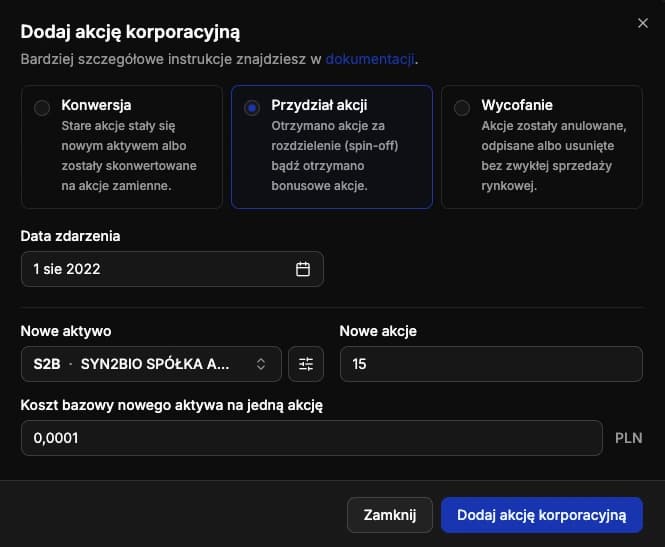Click the Zamknij button

390,515
